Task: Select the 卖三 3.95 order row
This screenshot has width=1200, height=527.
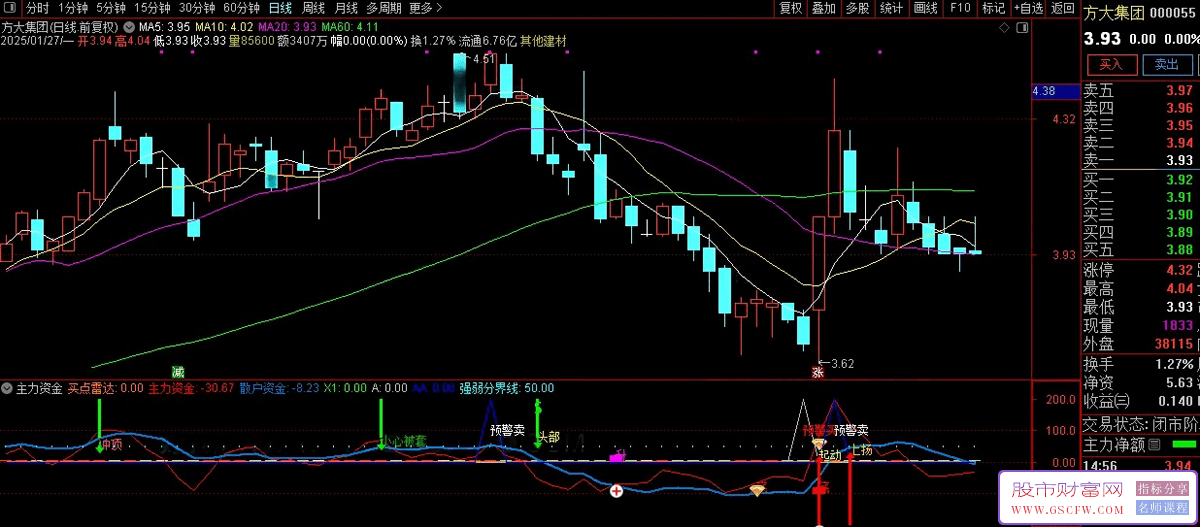Action: 1140,125
